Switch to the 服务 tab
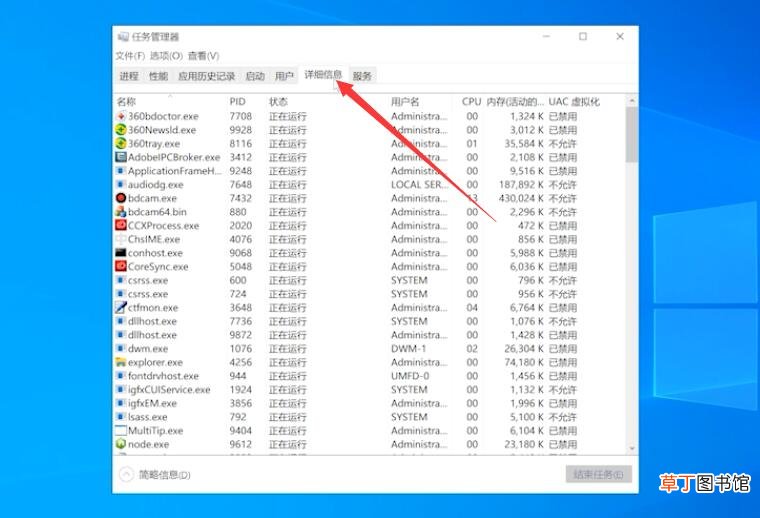The height and width of the screenshot is (518, 760). tap(362, 76)
